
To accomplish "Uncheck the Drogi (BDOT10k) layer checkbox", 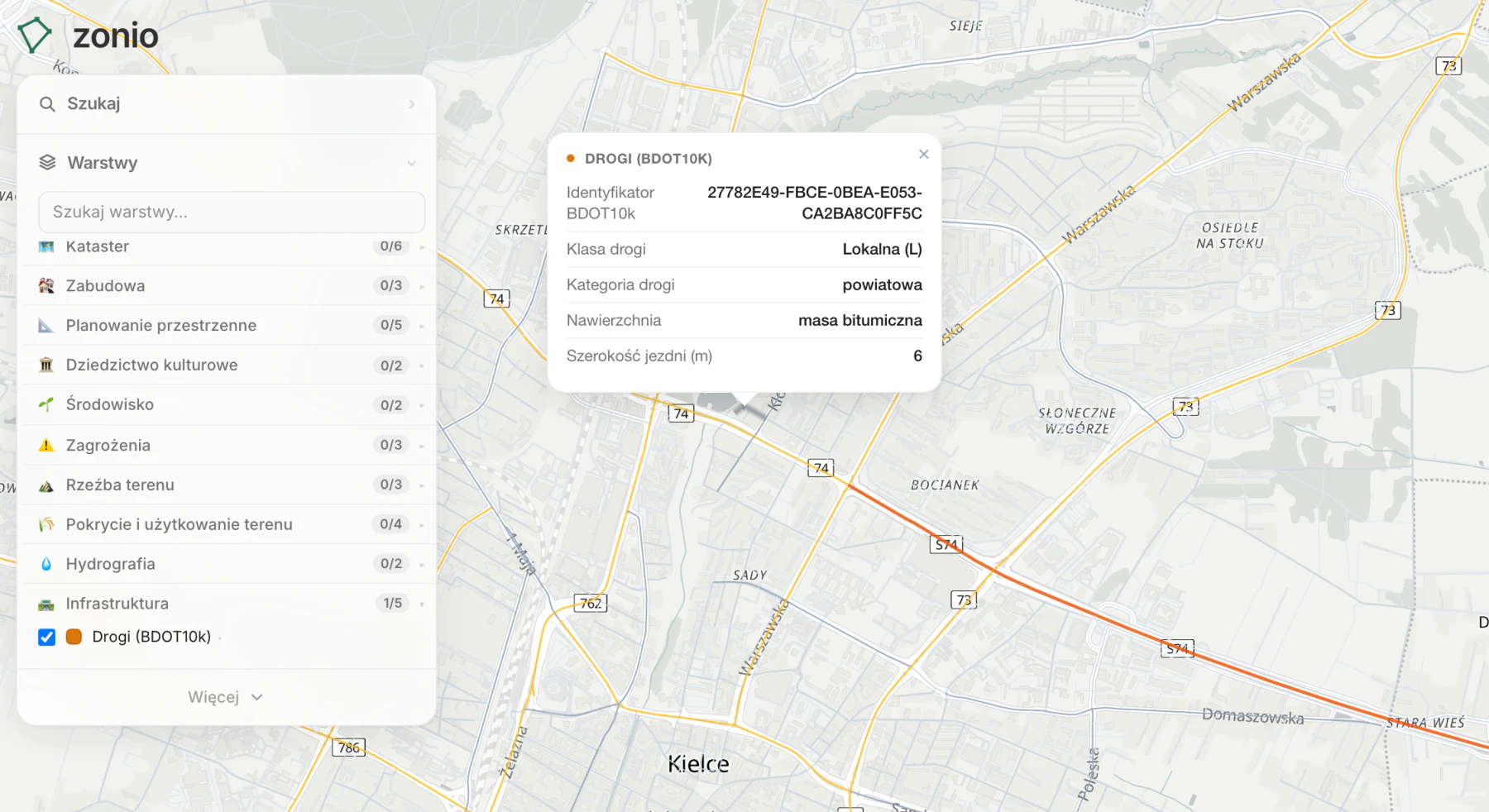I will (x=47, y=638).
